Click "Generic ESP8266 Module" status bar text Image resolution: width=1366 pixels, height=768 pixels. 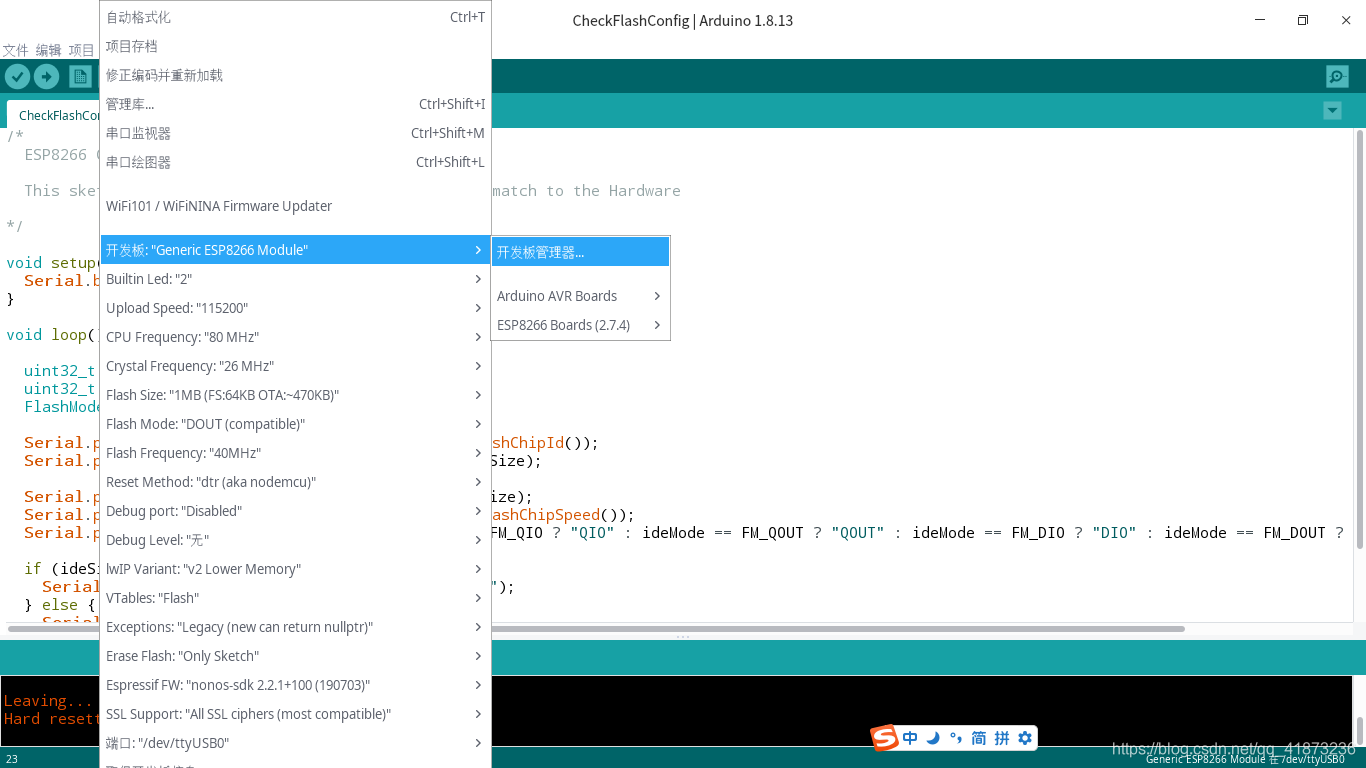1205,759
